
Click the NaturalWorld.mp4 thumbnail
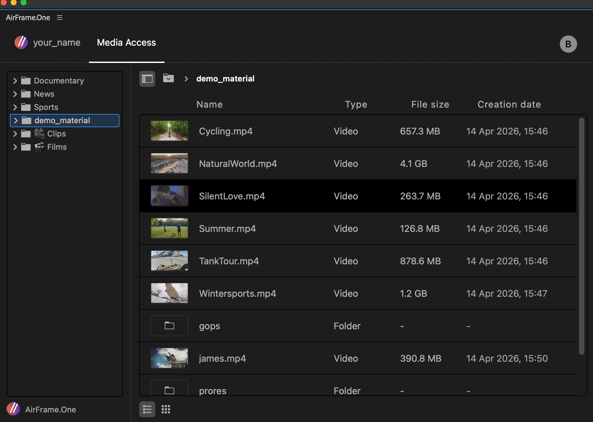pos(169,163)
